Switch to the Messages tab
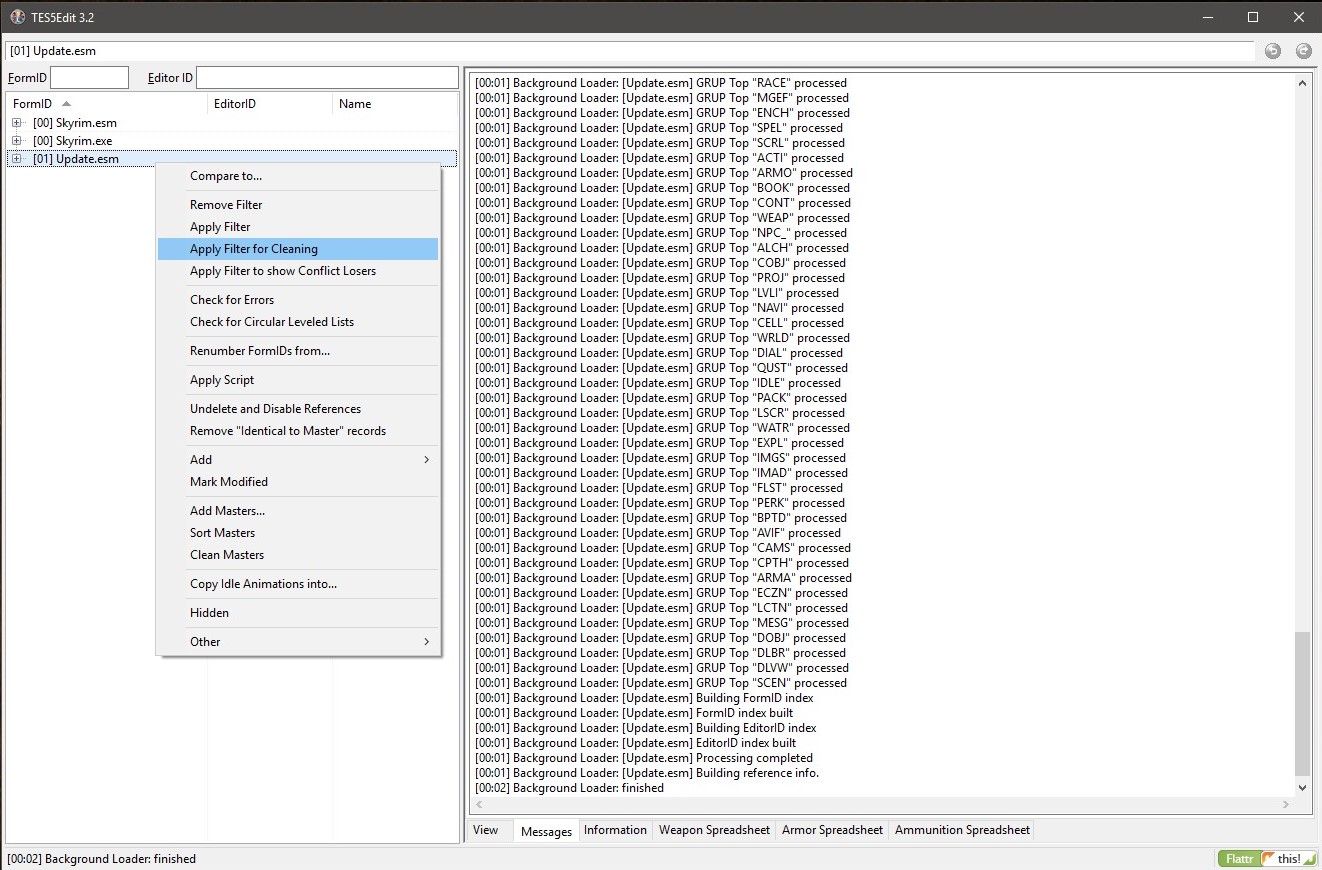 (546, 831)
